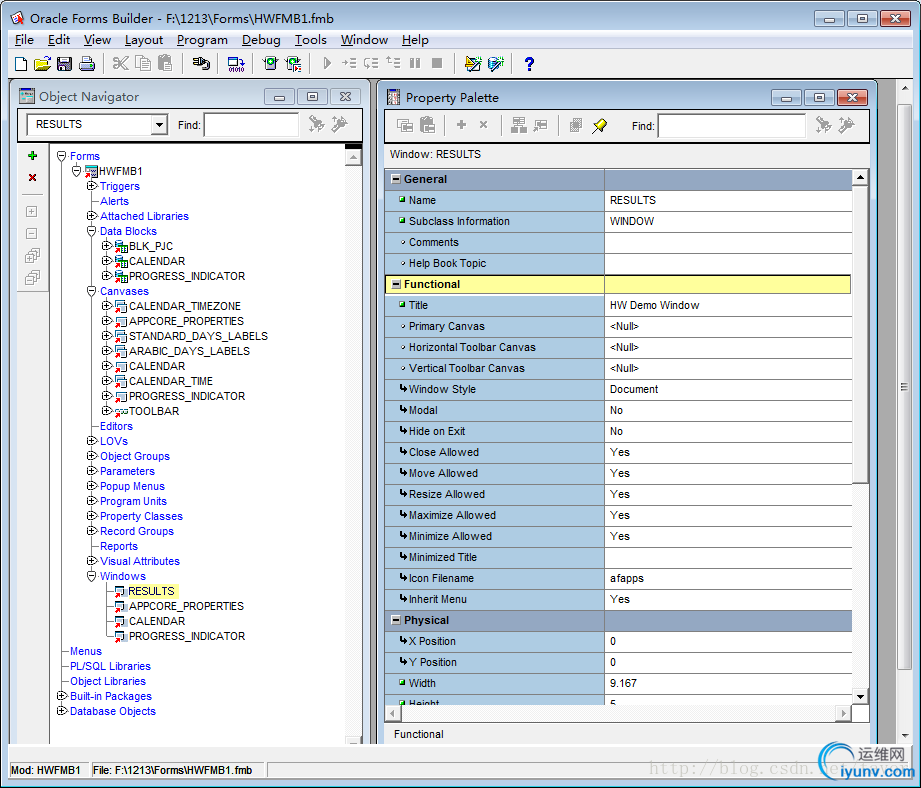Click the Collapse All icon in Navigator sidebar
The image size is (921, 788).
point(32,278)
